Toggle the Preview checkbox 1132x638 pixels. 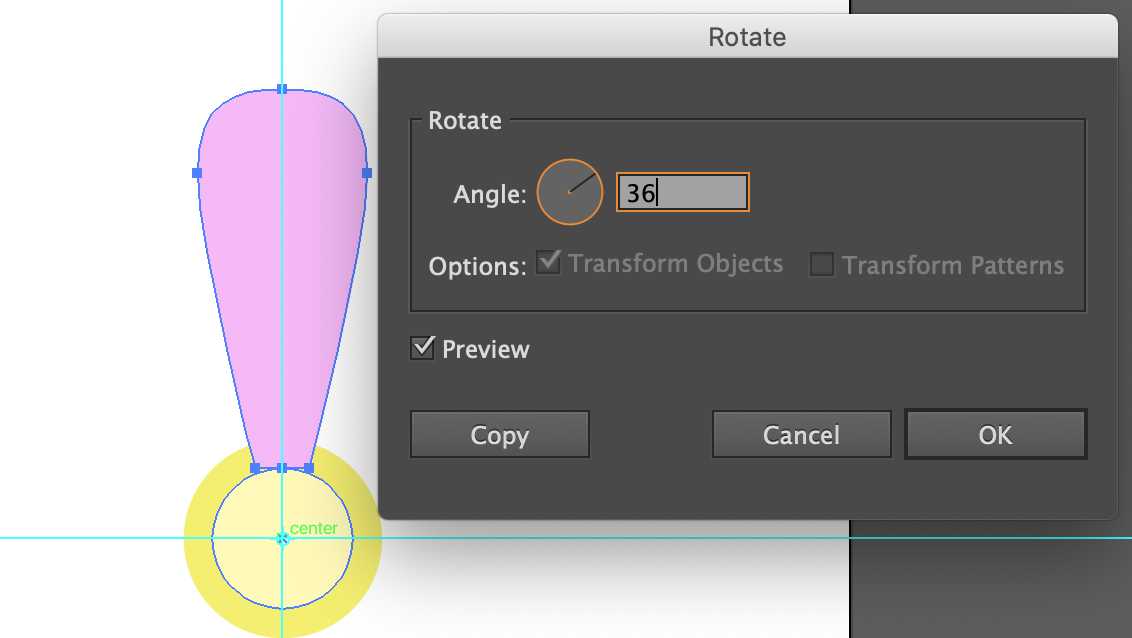(422, 348)
